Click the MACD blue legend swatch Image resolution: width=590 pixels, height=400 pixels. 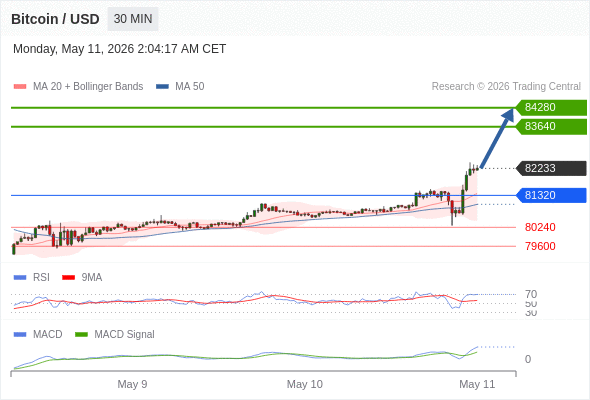(20, 335)
